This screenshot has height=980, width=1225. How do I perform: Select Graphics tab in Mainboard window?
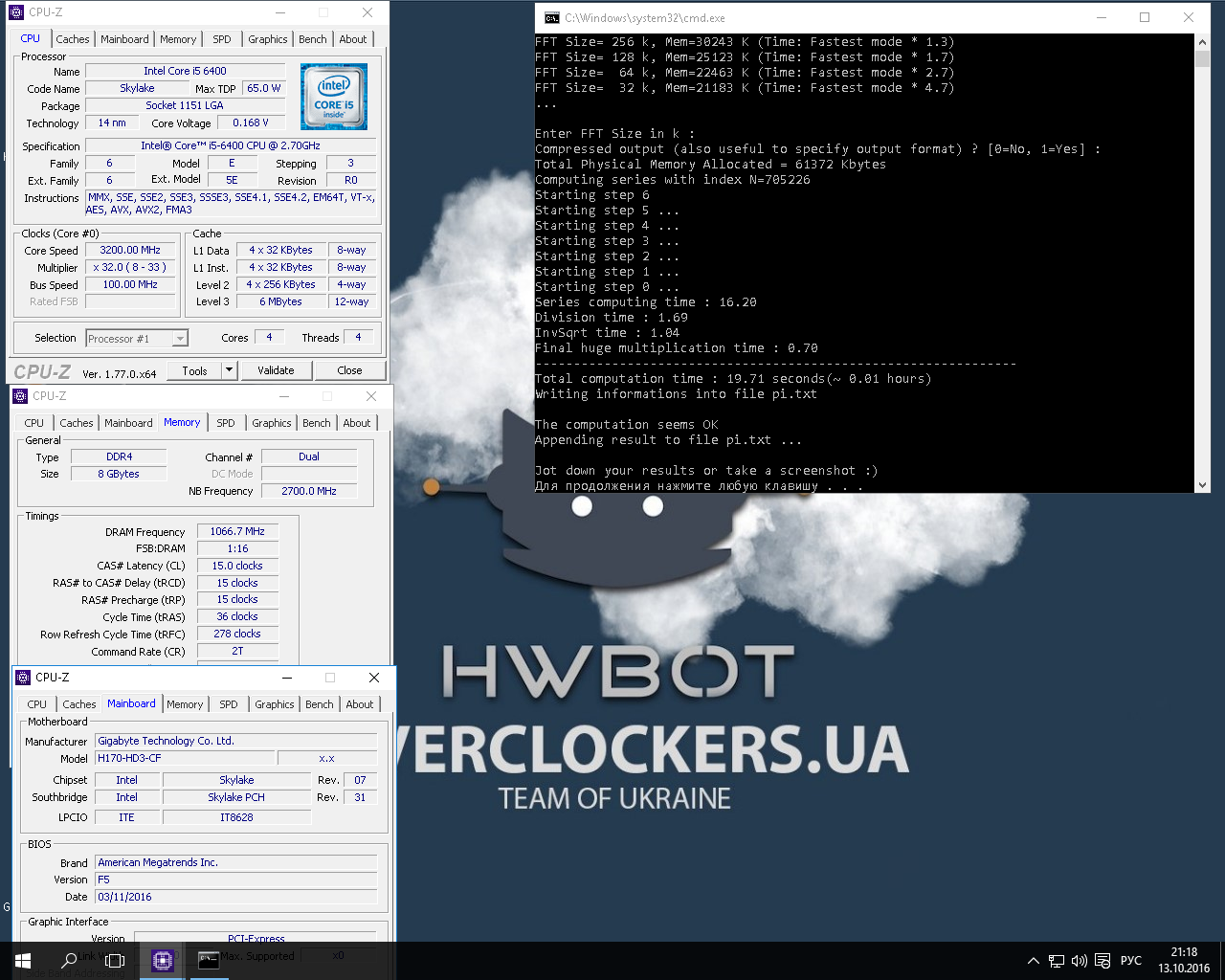coord(274,704)
